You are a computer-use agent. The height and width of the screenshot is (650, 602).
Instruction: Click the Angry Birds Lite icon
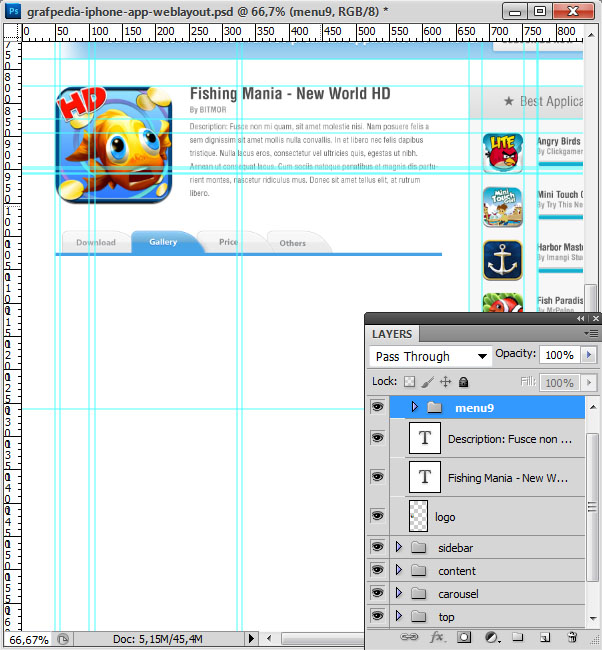pos(502,153)
